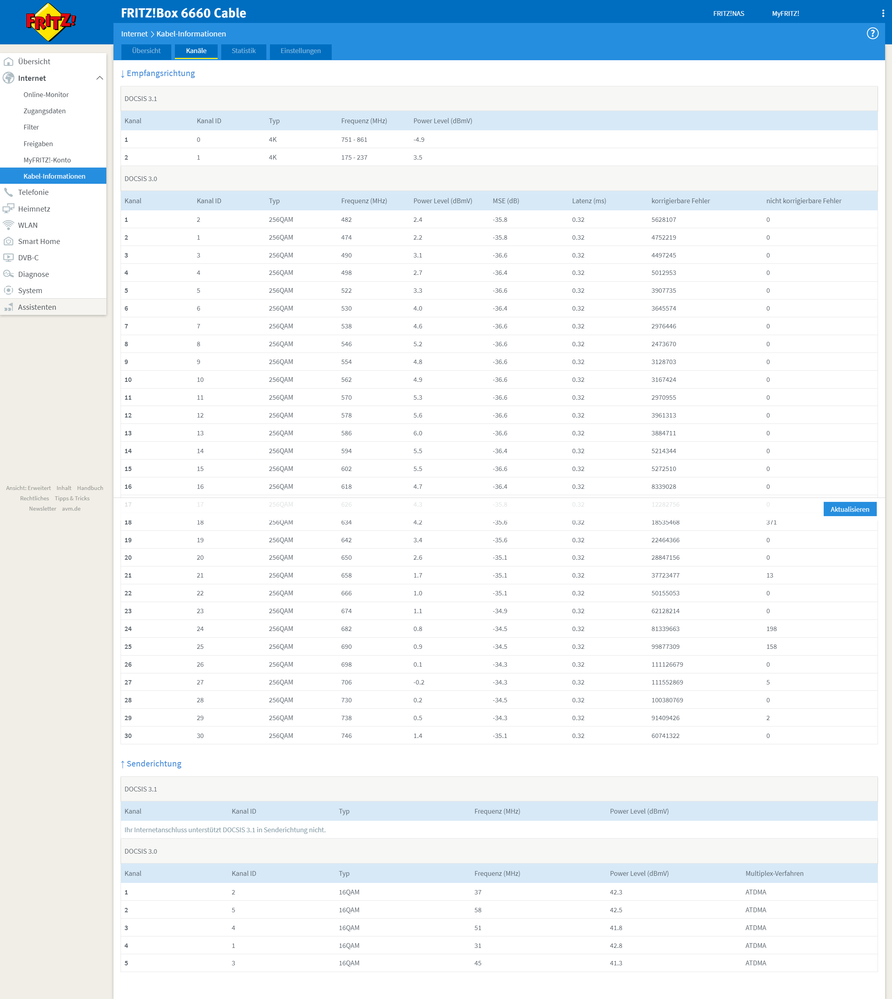892x999 pixels.
Task: Click the Smart Home icon
Action: pos(8,241)
